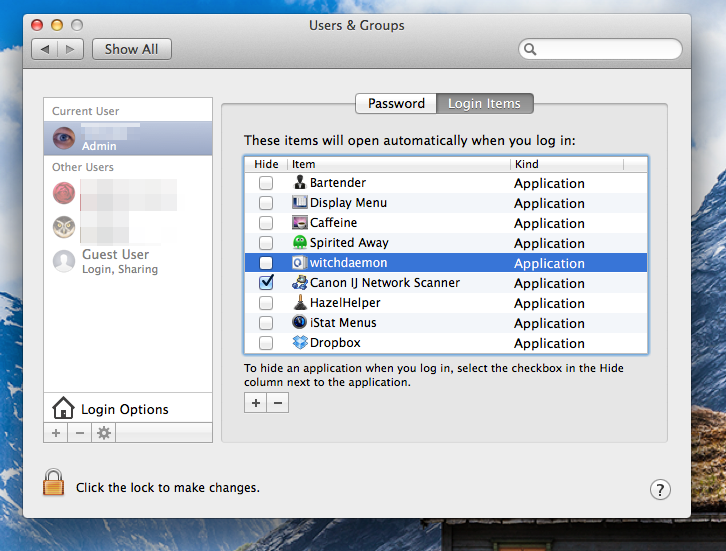
Task: Toggle Hide checkbox for iStat Menus
Action: (x=266, y=323)
